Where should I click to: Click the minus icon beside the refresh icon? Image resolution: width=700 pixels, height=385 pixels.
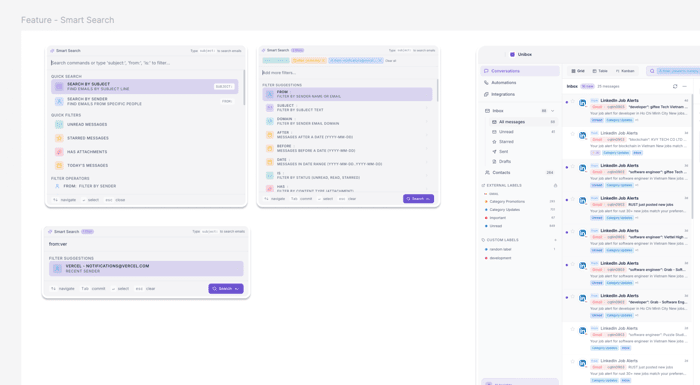[684, 86]
